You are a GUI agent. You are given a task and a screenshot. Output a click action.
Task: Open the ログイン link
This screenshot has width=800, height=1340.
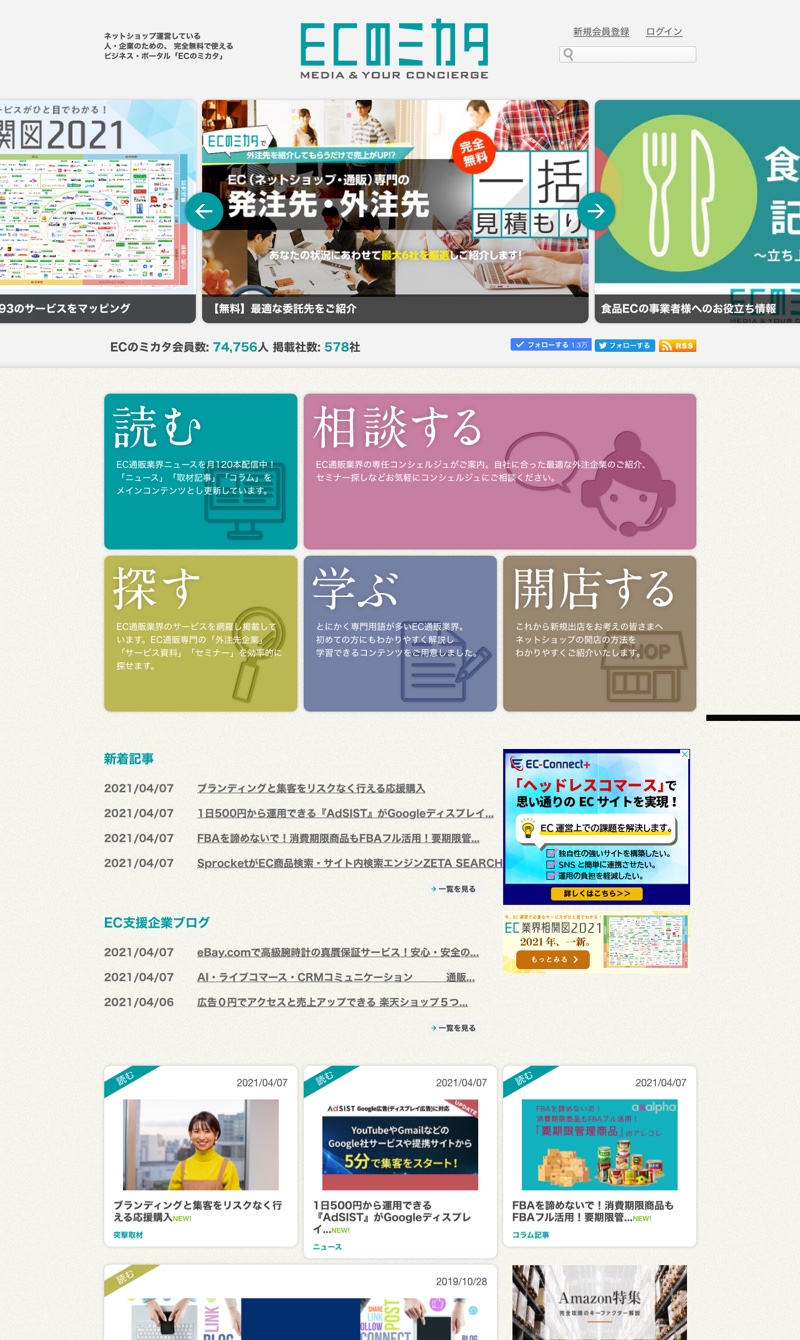coord(664,32)
